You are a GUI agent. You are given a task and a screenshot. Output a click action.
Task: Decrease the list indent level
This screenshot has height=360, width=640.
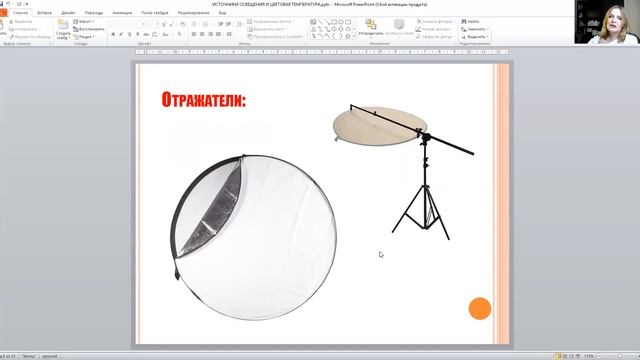[x=220, y=24]
